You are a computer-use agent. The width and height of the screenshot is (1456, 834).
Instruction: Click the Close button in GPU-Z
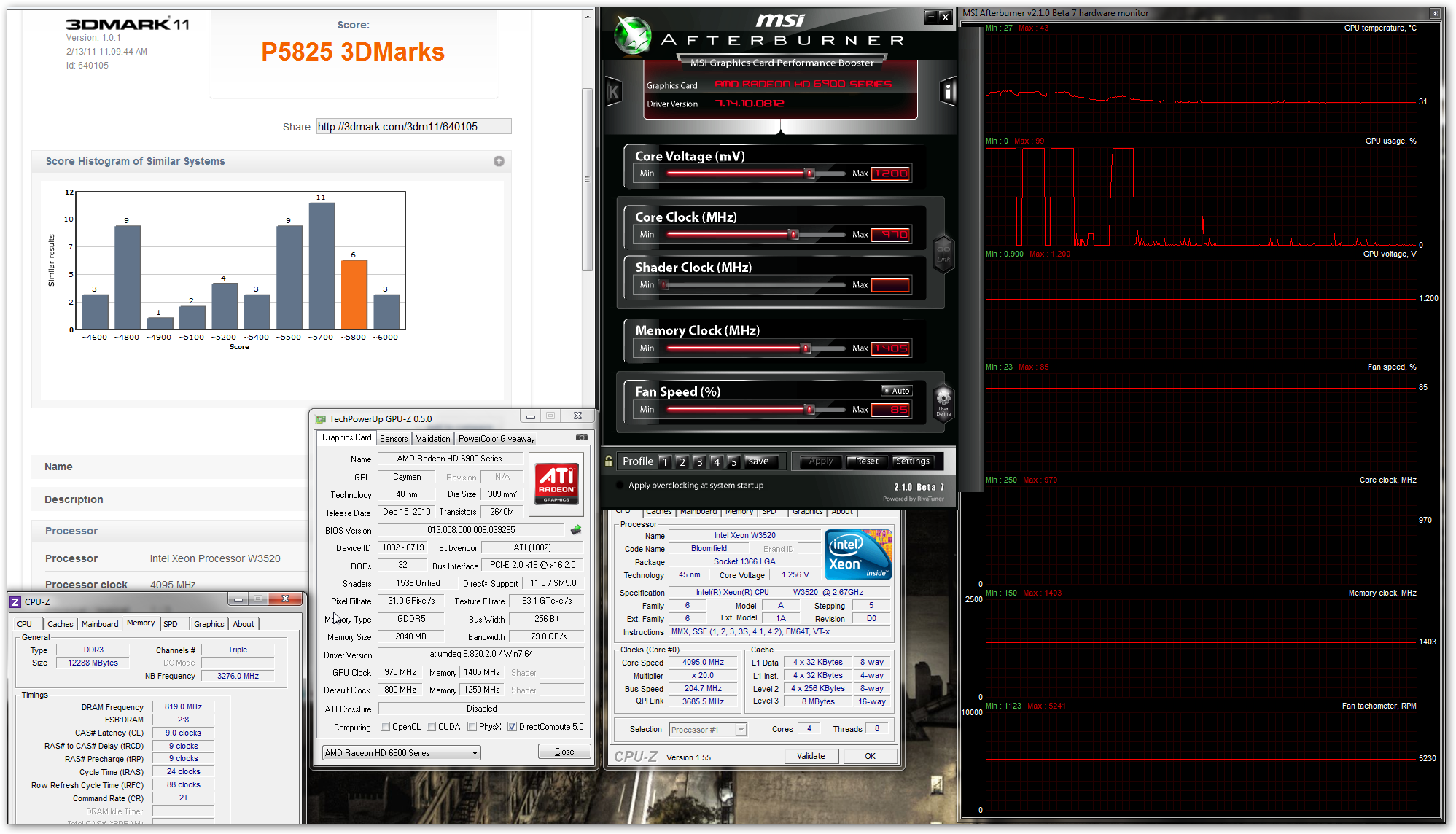(x=564, y=752)
